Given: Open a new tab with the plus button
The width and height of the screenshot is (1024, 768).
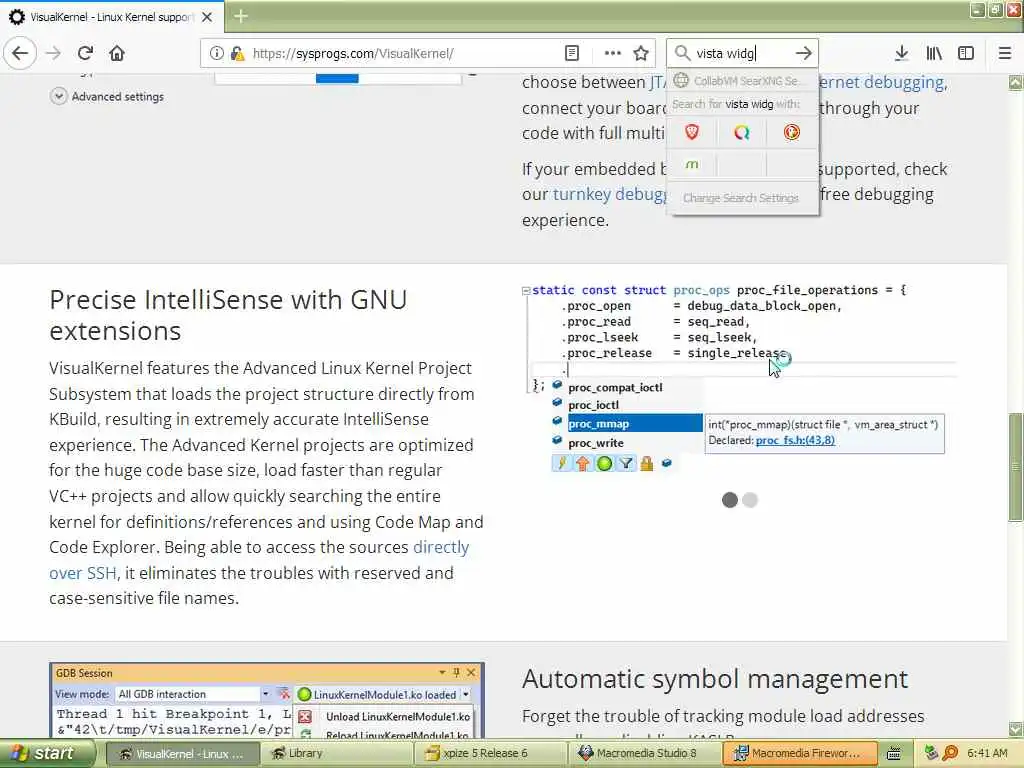Looking at the screenshot, I should 240,16.
